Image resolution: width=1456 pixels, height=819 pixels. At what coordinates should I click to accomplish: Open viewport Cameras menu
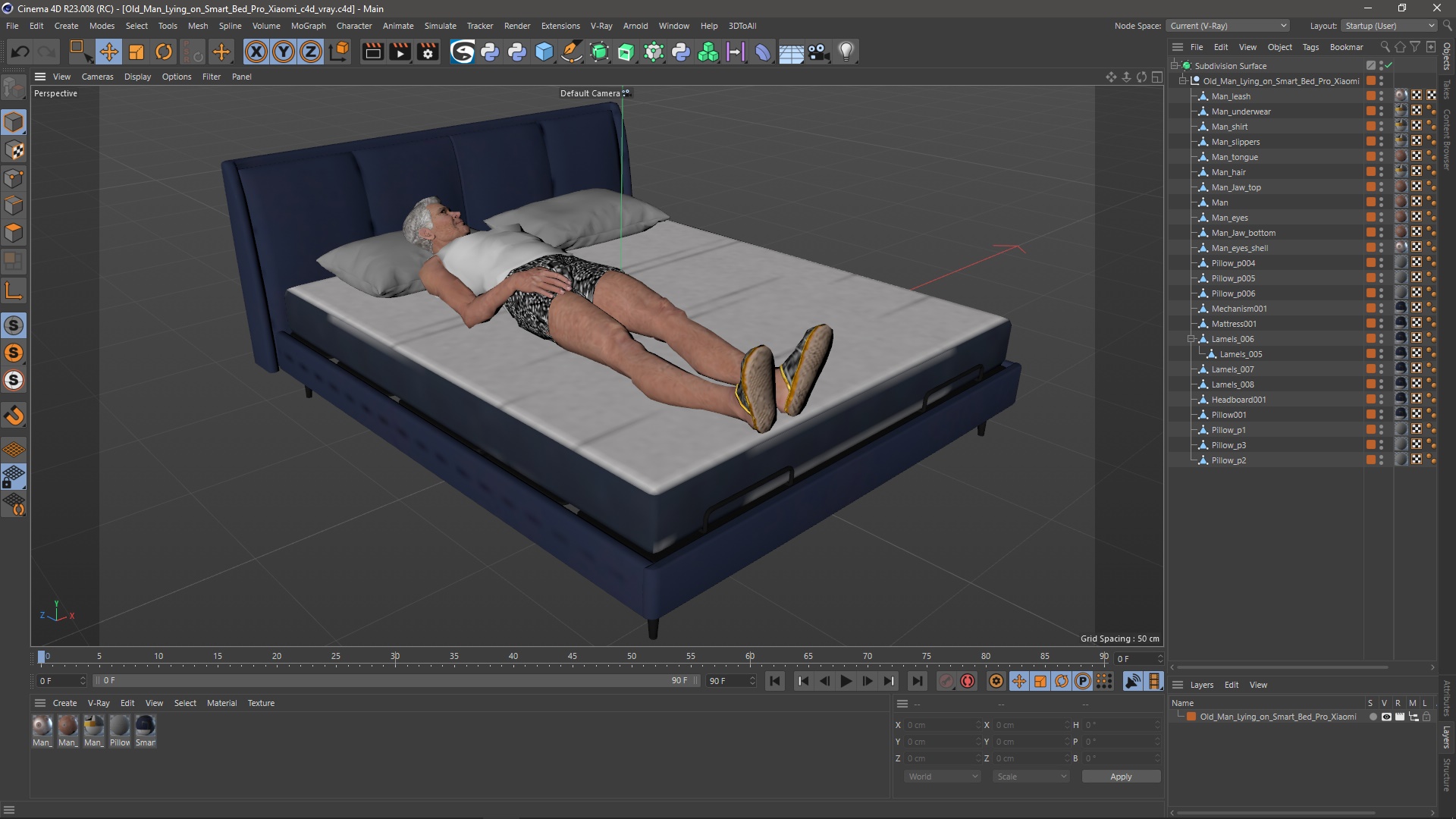pyautogui.click(x=97, y=77)
